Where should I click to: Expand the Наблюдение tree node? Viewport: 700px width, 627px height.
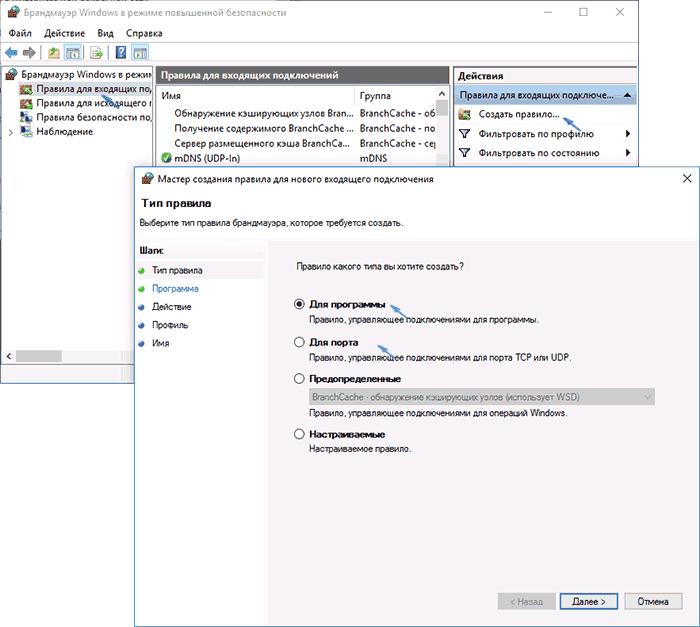pos(11,132)
